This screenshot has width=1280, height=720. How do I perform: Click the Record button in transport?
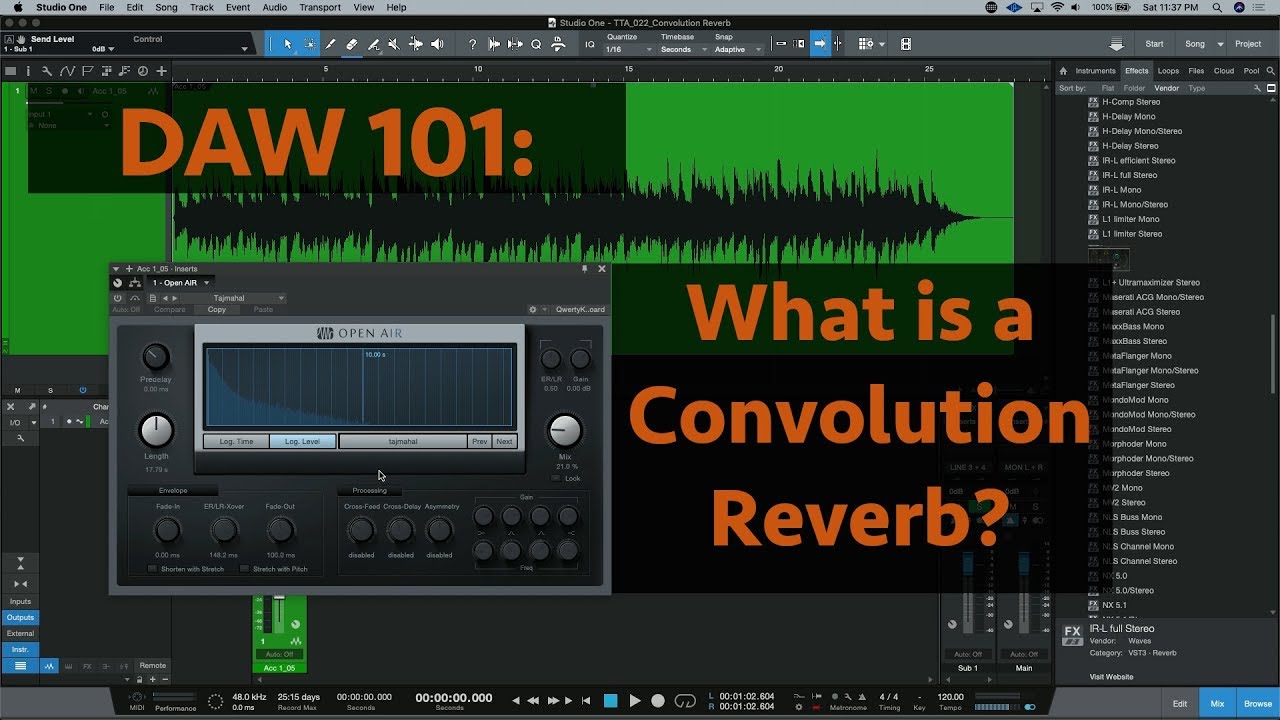pyautogui.click(x=658, y=701)
